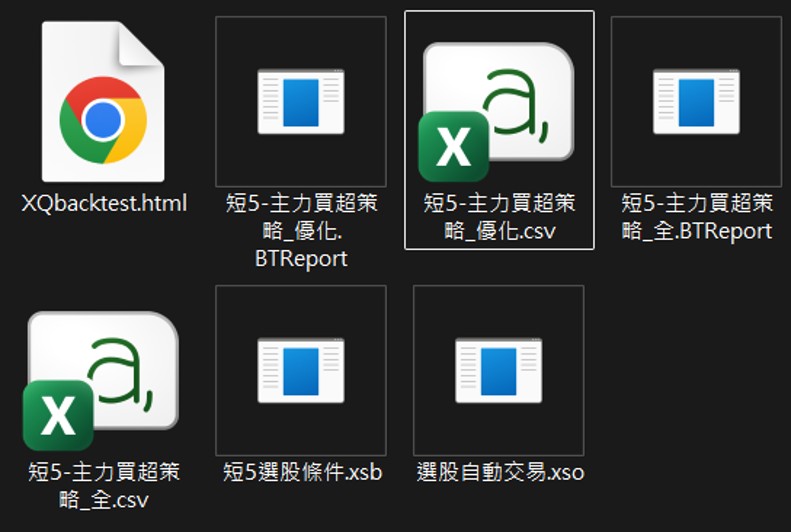Click the 短5選股條件.xsb filename label
Viewport: 791px width, 532px height.
(x=302, y=472)
